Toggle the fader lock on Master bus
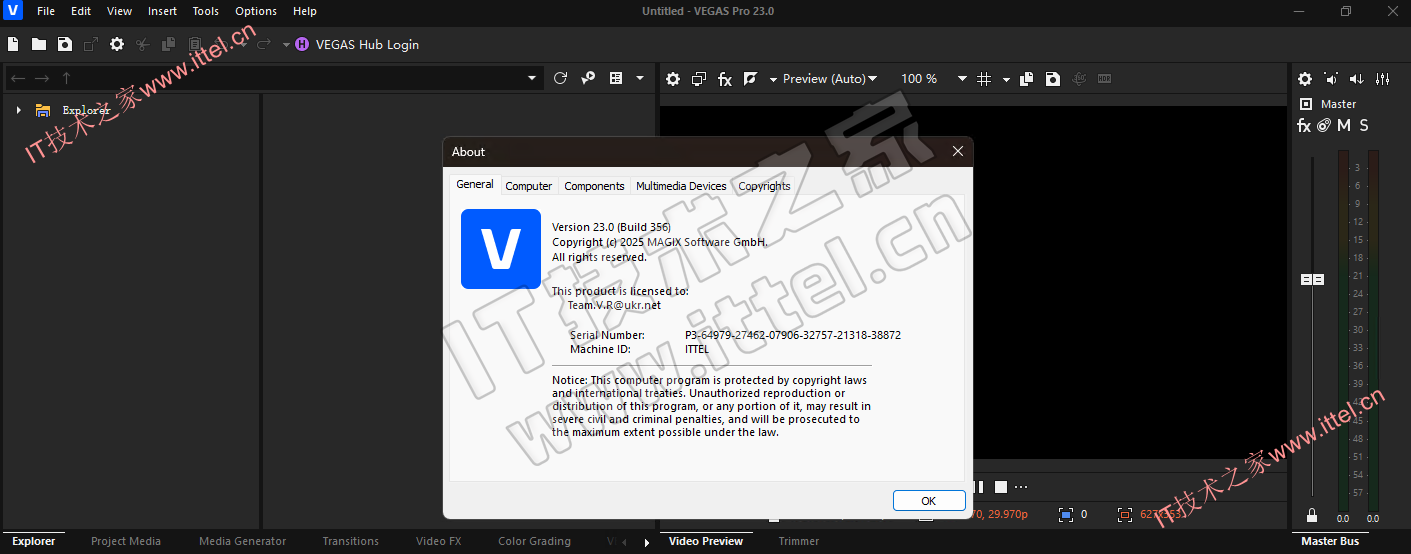Image resolution: width=1411 pixels, height=554 pixels. point(1312,515)
